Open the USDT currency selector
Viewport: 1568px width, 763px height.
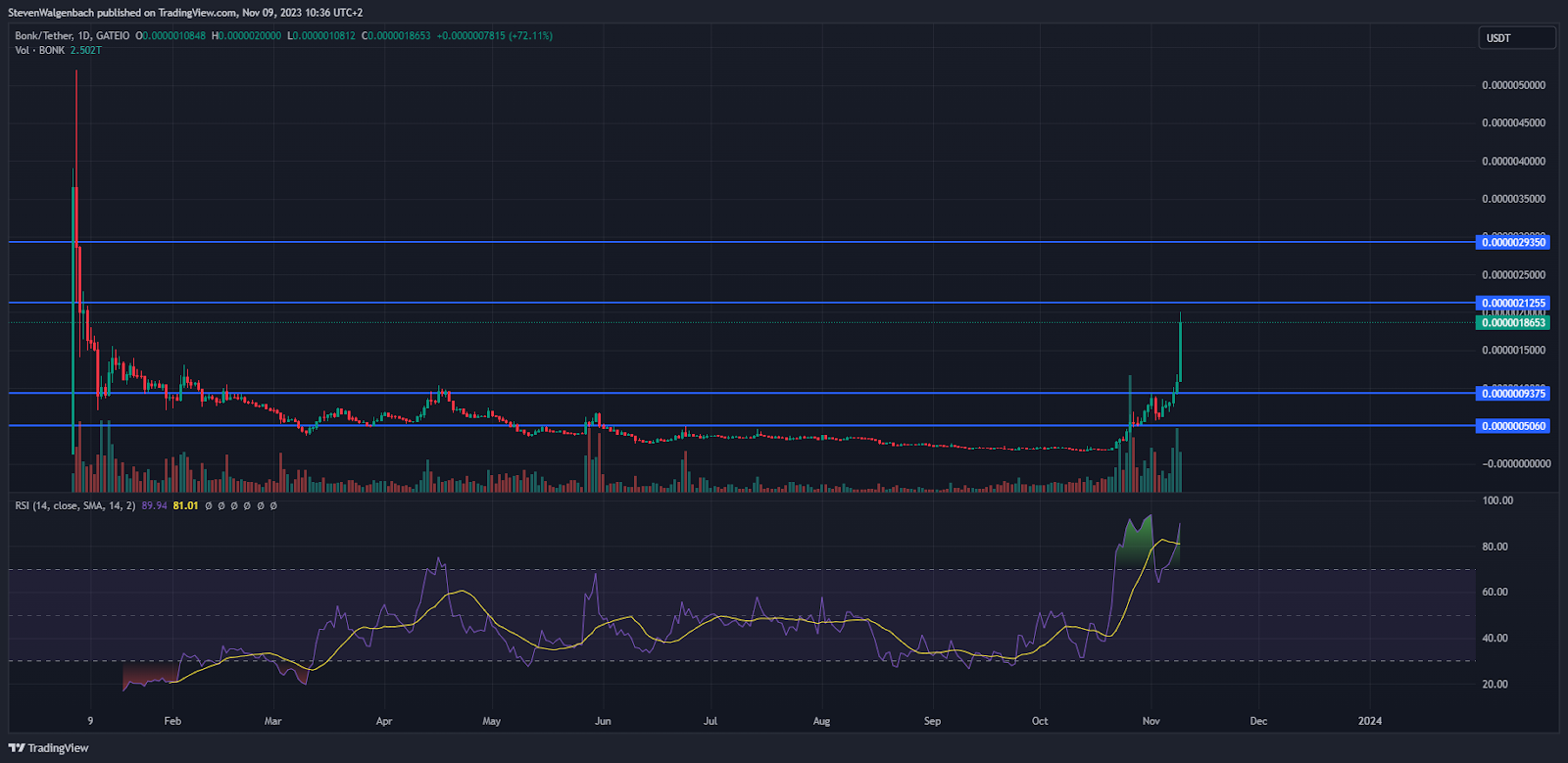coord(1515,38)
